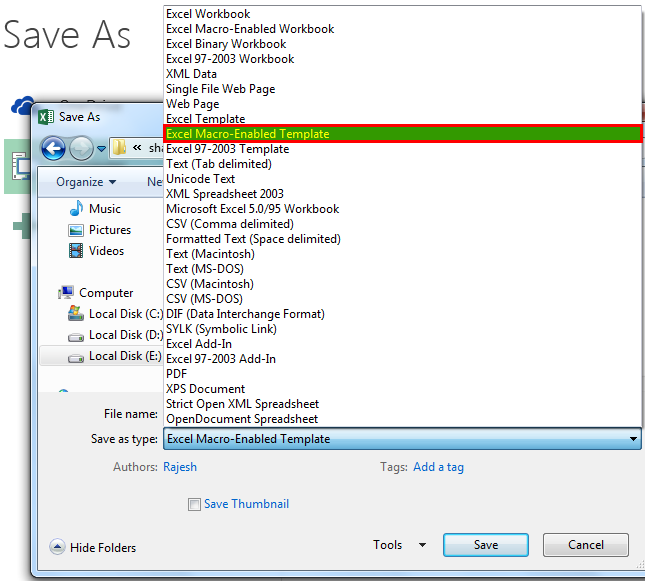
Task: Click the Hide Folders arrow icon
Action: [x=57, y=547]
